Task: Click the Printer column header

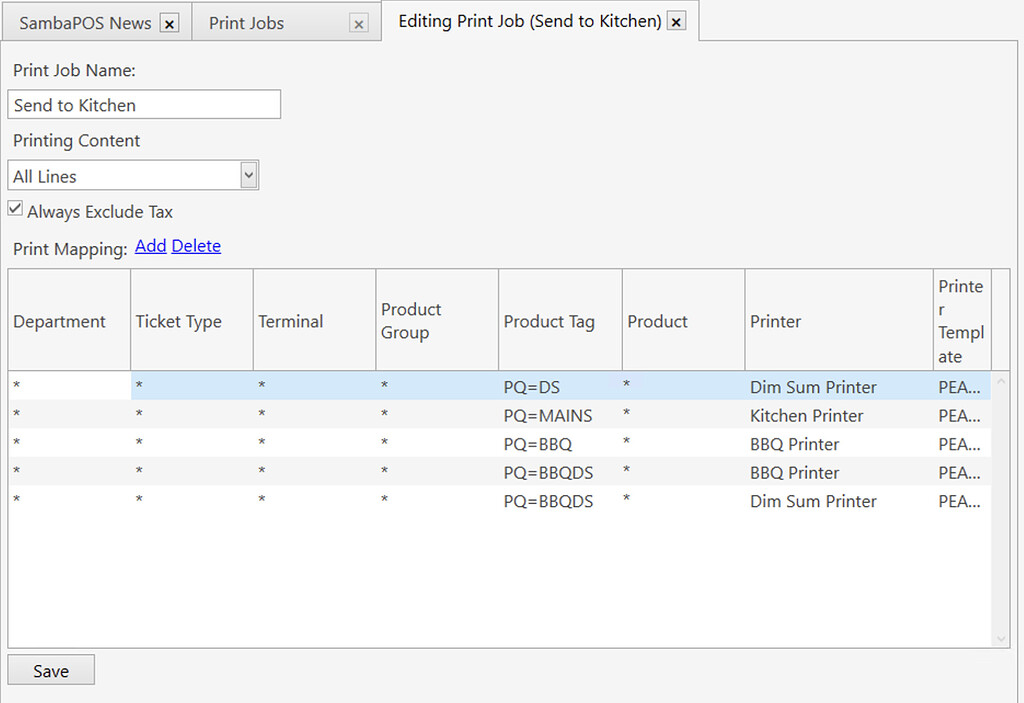Action: pyautogui.click(x=776, y=321)
